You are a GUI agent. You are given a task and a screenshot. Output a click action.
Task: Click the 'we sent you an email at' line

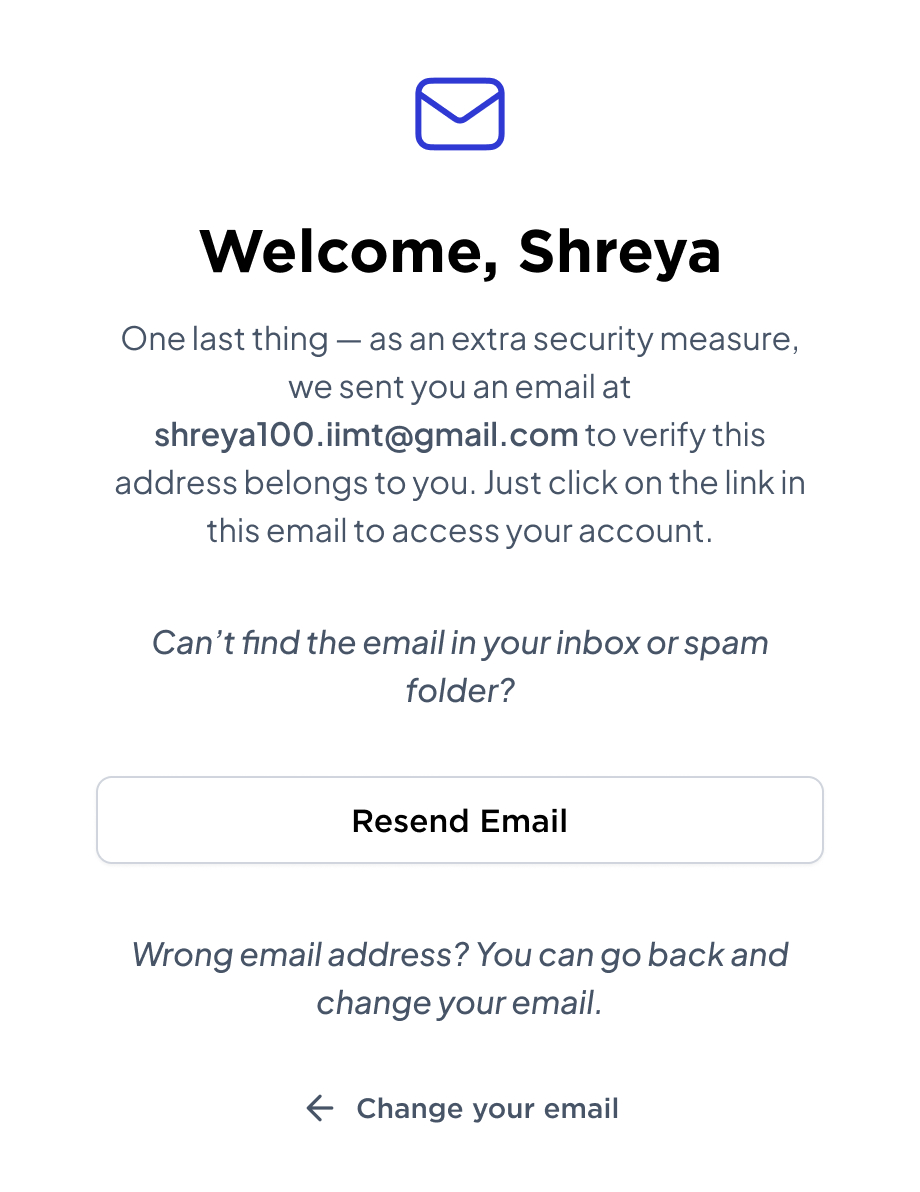tap(460, 388)
